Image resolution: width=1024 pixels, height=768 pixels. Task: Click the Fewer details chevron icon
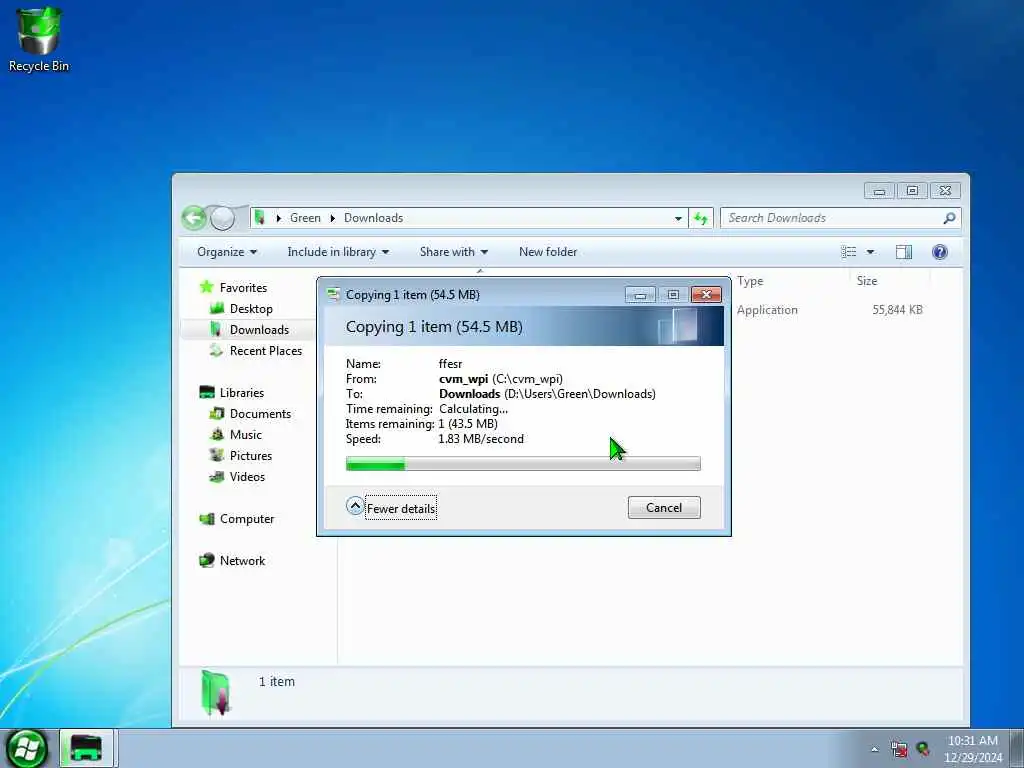[x=355, y=505]
